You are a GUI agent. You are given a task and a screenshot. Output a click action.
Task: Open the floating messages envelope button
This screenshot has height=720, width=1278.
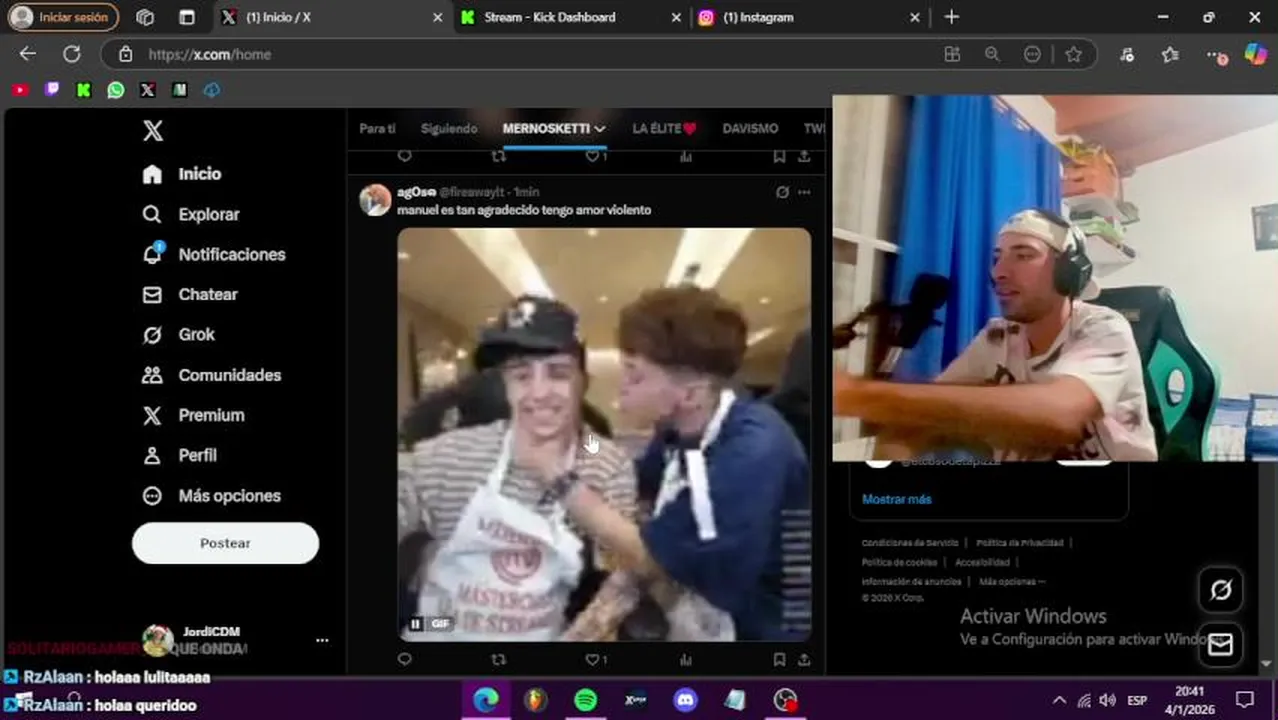pos(1220,645)
